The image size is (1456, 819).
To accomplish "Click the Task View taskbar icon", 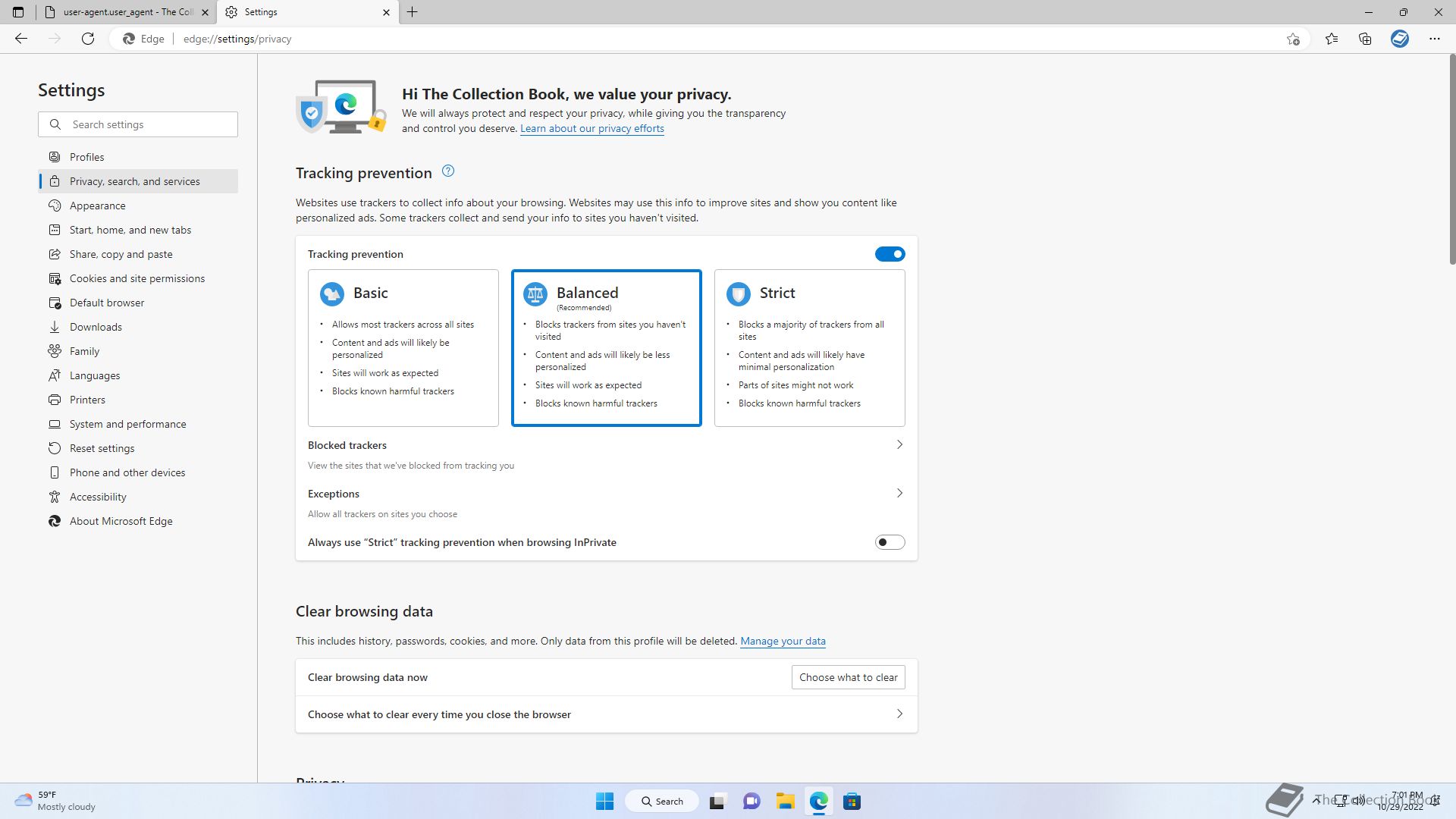I will pyautogui.click(x=717, y=801).
